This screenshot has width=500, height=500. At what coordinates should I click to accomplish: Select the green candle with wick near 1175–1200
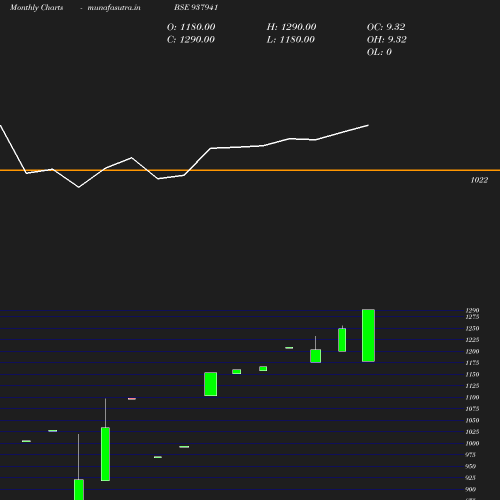316,356
